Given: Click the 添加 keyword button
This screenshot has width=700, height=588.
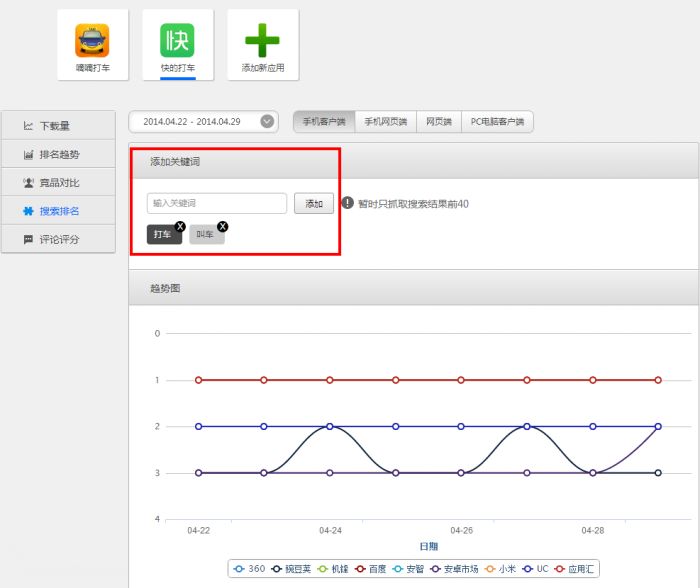Looking at the screenshot, I should [314, 204].
